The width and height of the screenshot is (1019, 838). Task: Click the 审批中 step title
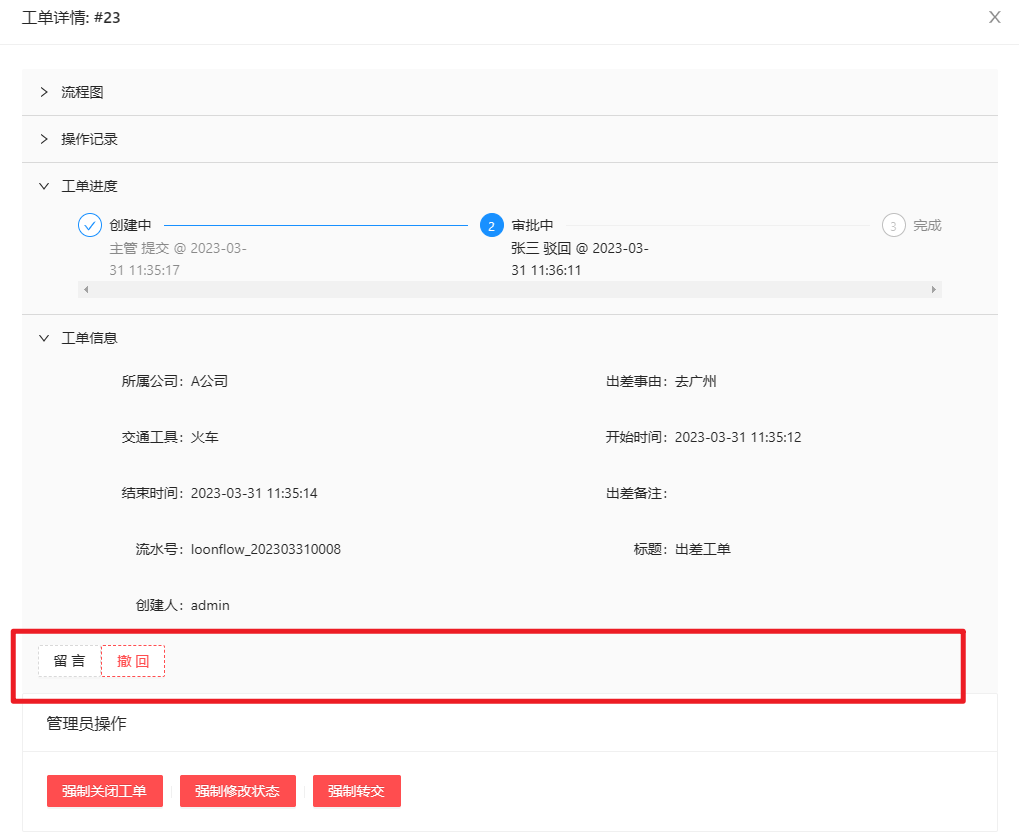point(532,226)
